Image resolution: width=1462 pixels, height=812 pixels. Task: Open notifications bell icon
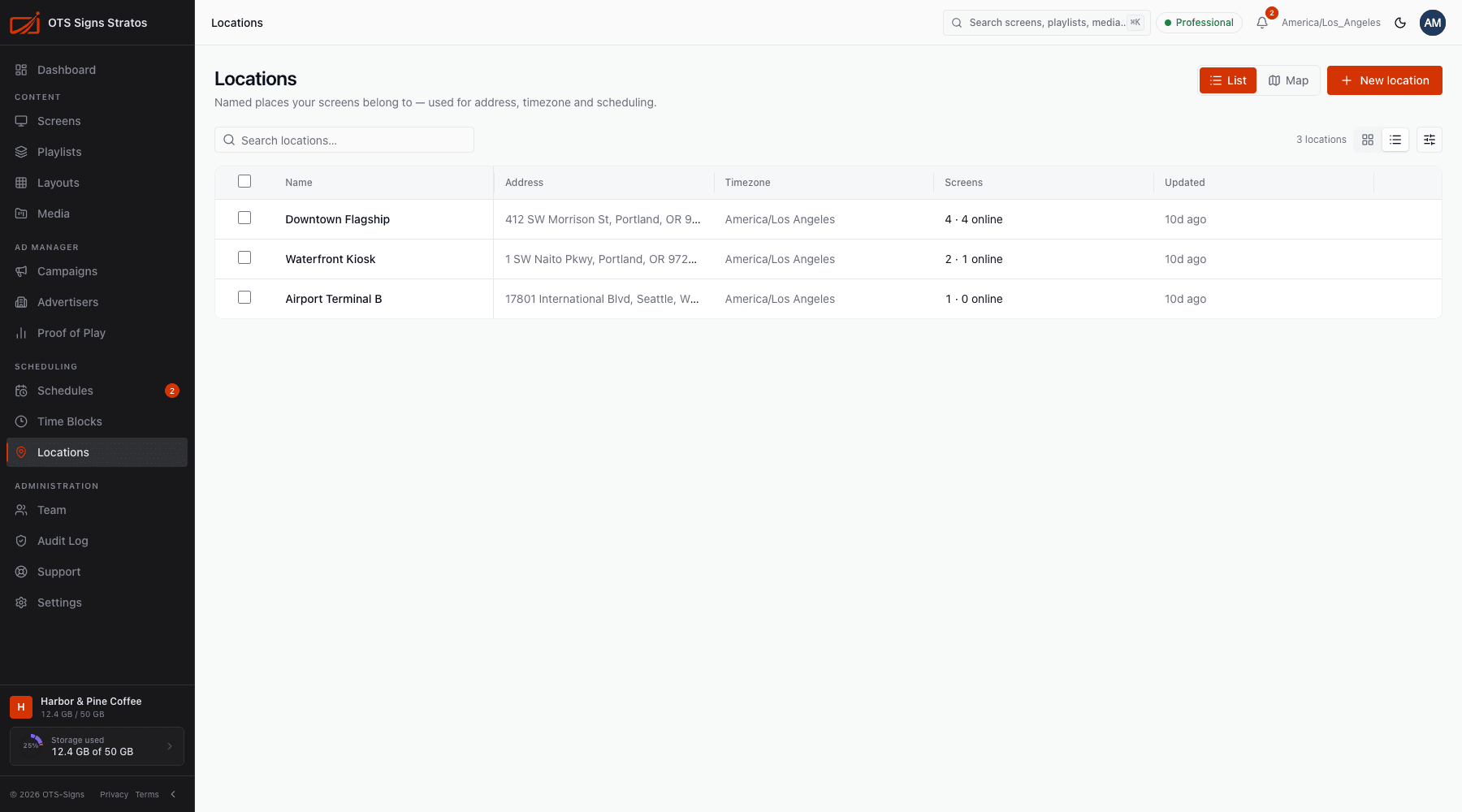pos(1262,23)
